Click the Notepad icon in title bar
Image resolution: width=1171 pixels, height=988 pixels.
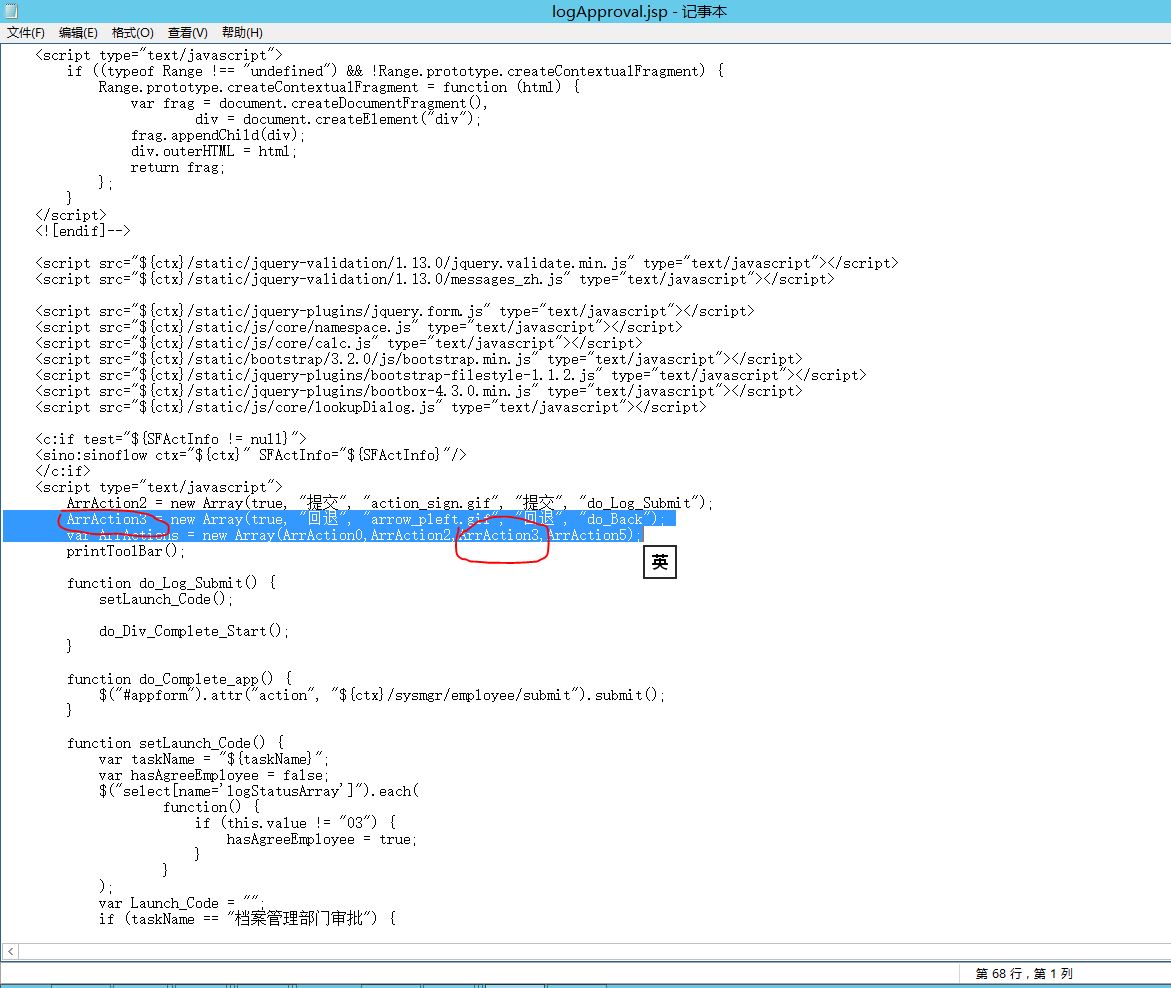point(10,10)
